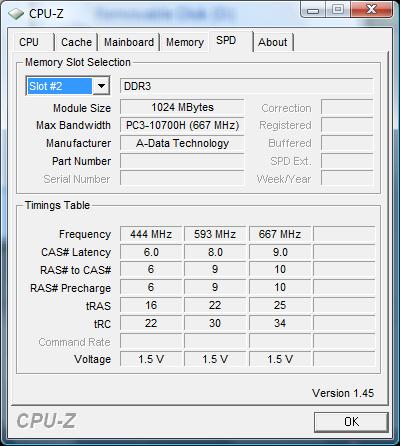
Task: Click the CPU-Z app icon in title bar
Action: coord(15,14)
